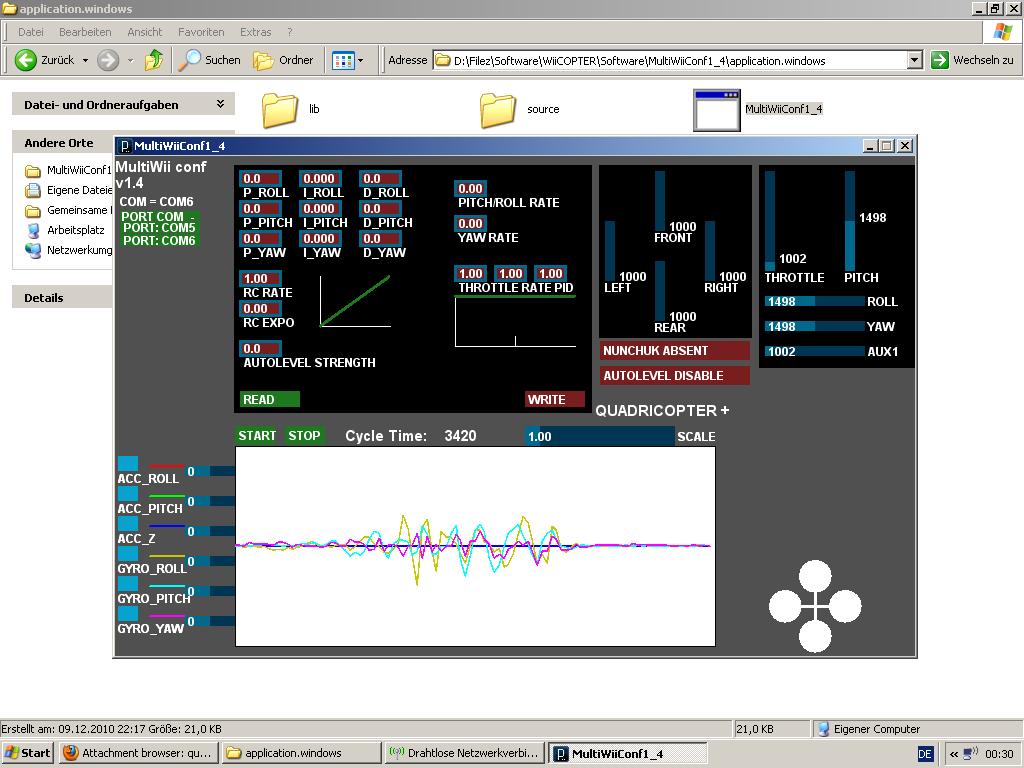Click the D_YAW value field
1024x768 pixels.
click(380, 238)
